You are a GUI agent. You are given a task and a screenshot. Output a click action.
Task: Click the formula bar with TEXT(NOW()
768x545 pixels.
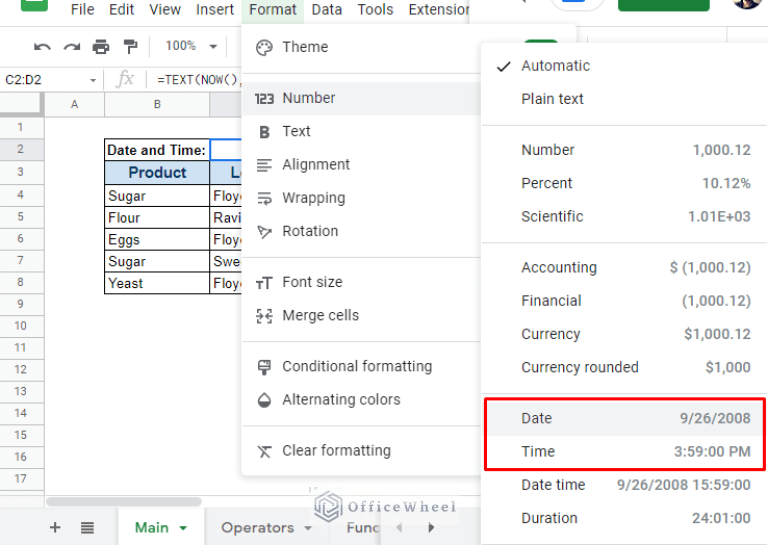point(198,79)
